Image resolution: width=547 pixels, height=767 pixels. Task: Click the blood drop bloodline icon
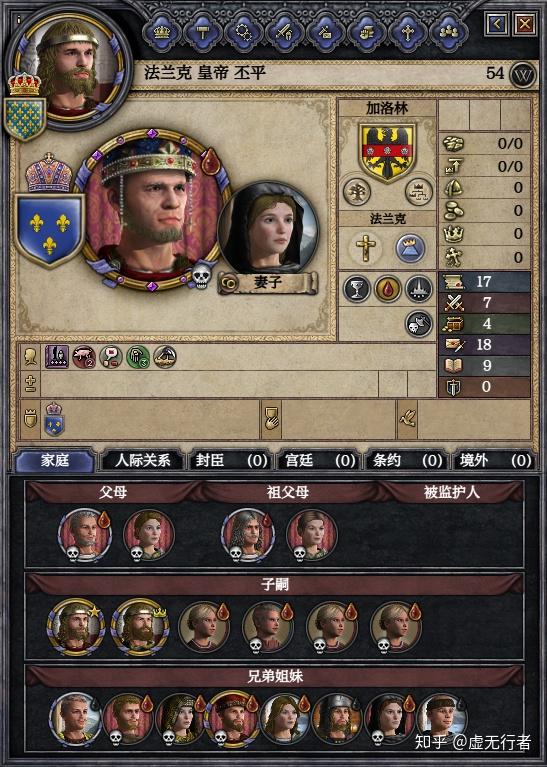387,289
